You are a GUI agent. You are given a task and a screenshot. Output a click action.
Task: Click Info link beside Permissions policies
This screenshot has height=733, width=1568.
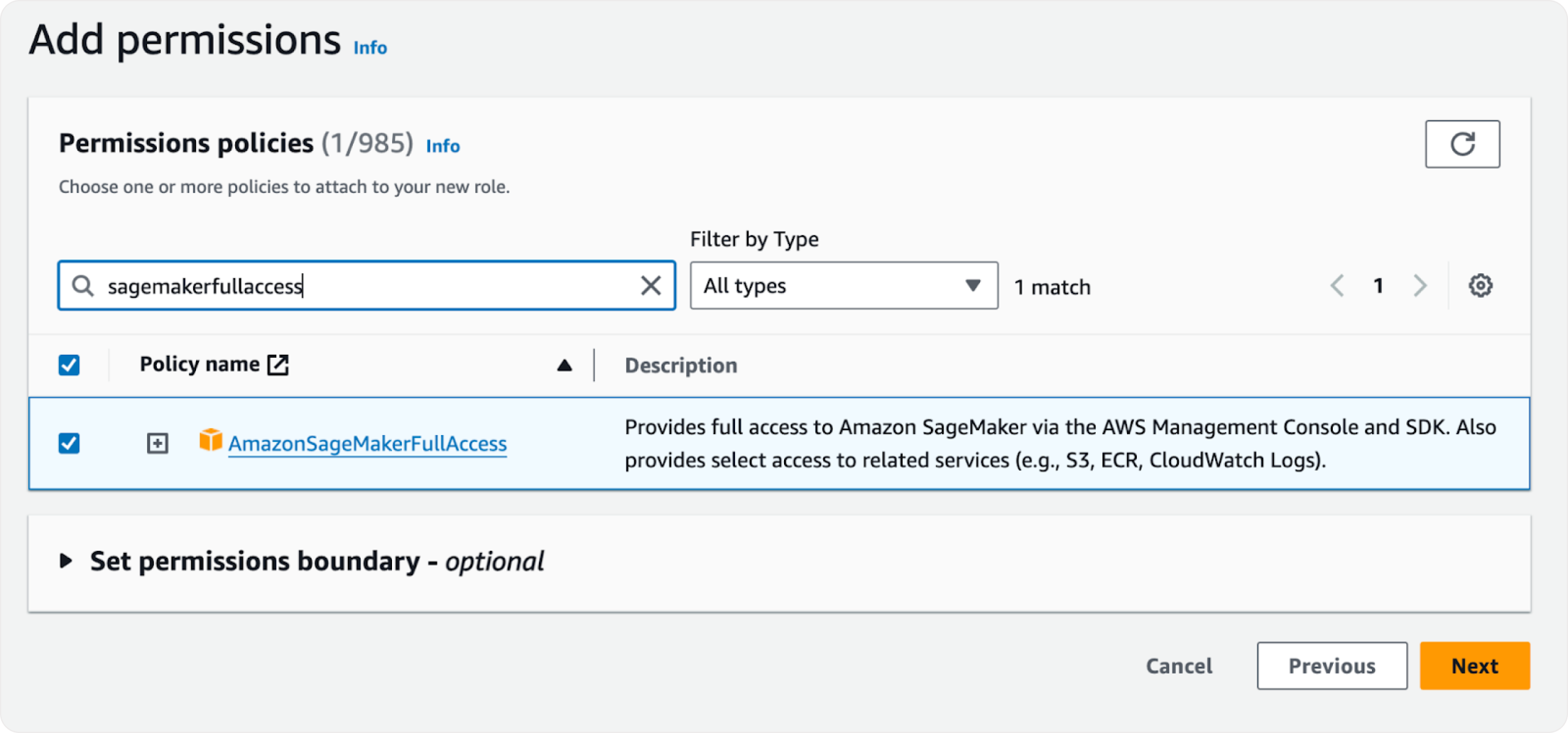point(442,146)
